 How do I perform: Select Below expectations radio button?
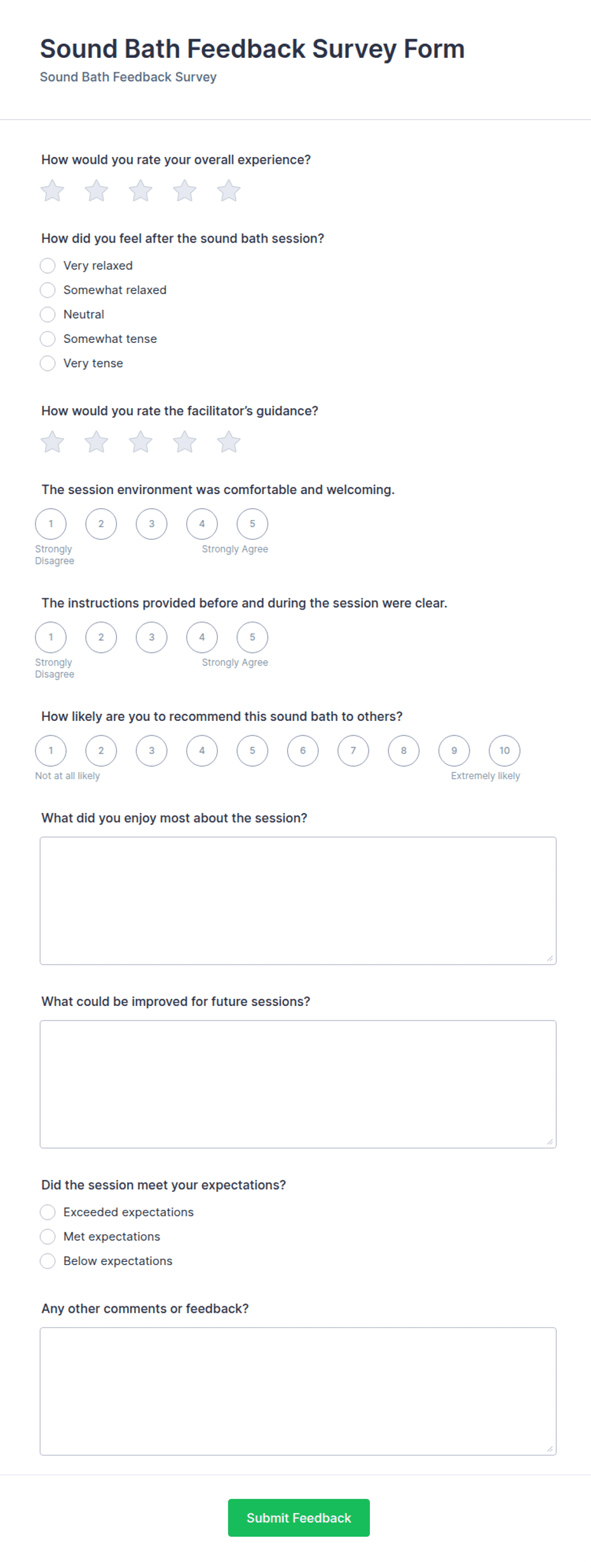point(48,1261)
